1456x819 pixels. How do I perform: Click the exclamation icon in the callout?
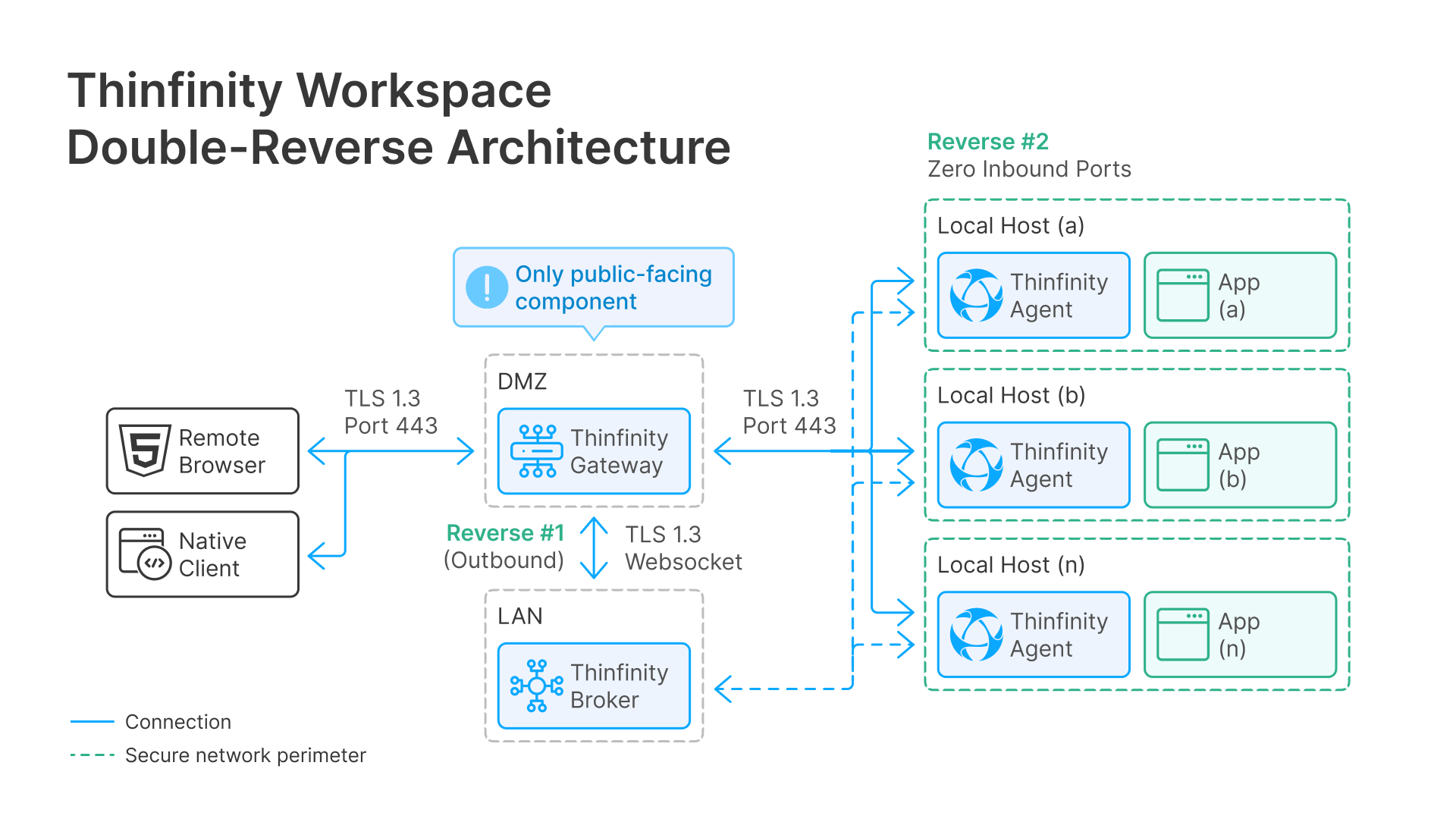click(486, 287)
